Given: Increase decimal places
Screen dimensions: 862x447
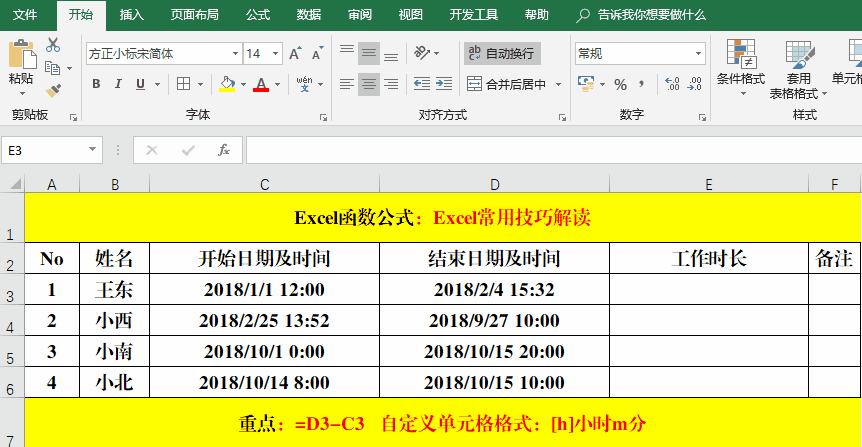Looking at the screenshot, I should coord(672,84).
